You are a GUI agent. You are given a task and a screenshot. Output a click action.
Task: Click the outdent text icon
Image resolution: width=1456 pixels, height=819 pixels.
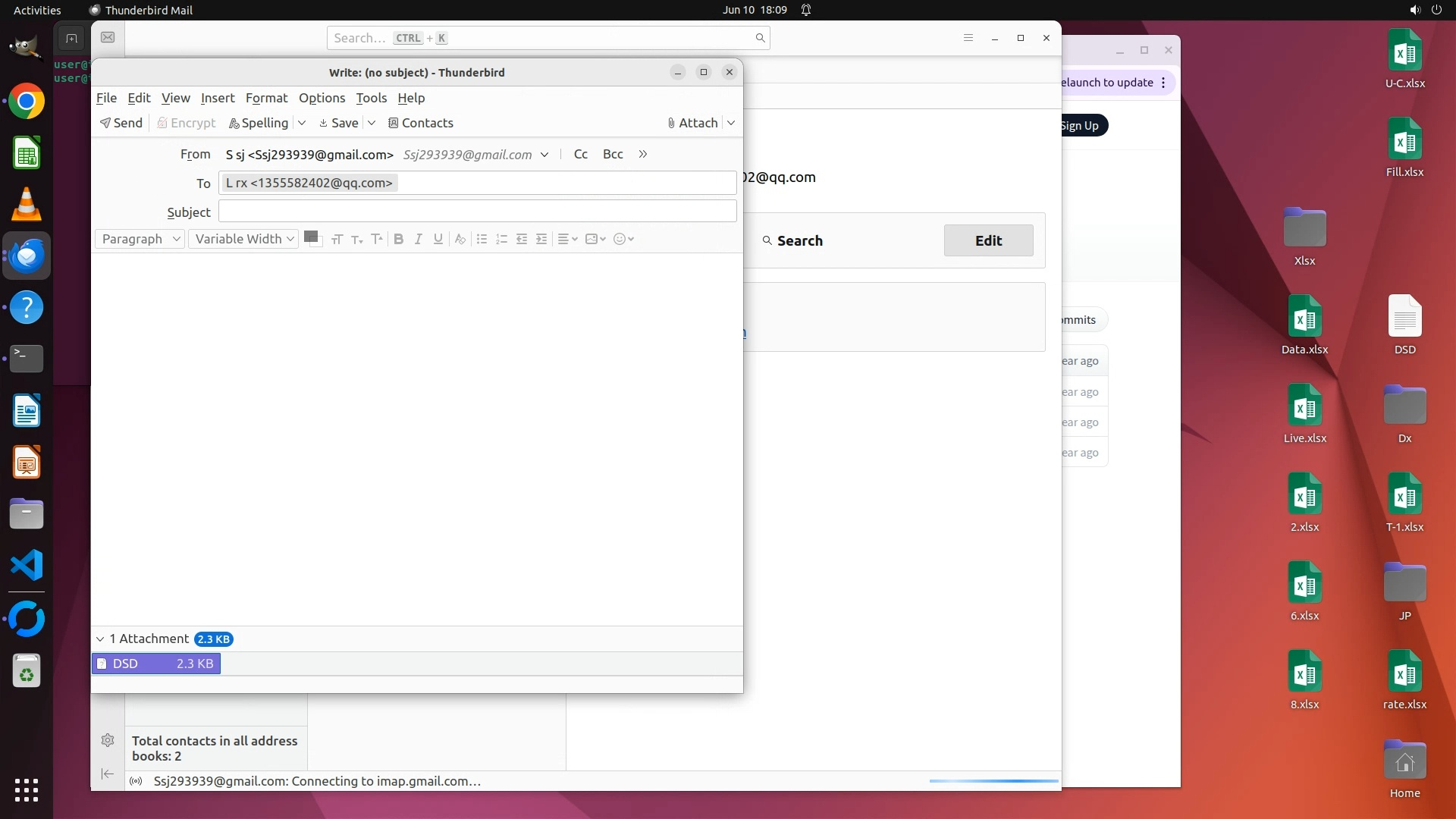[x=522, y=239]
